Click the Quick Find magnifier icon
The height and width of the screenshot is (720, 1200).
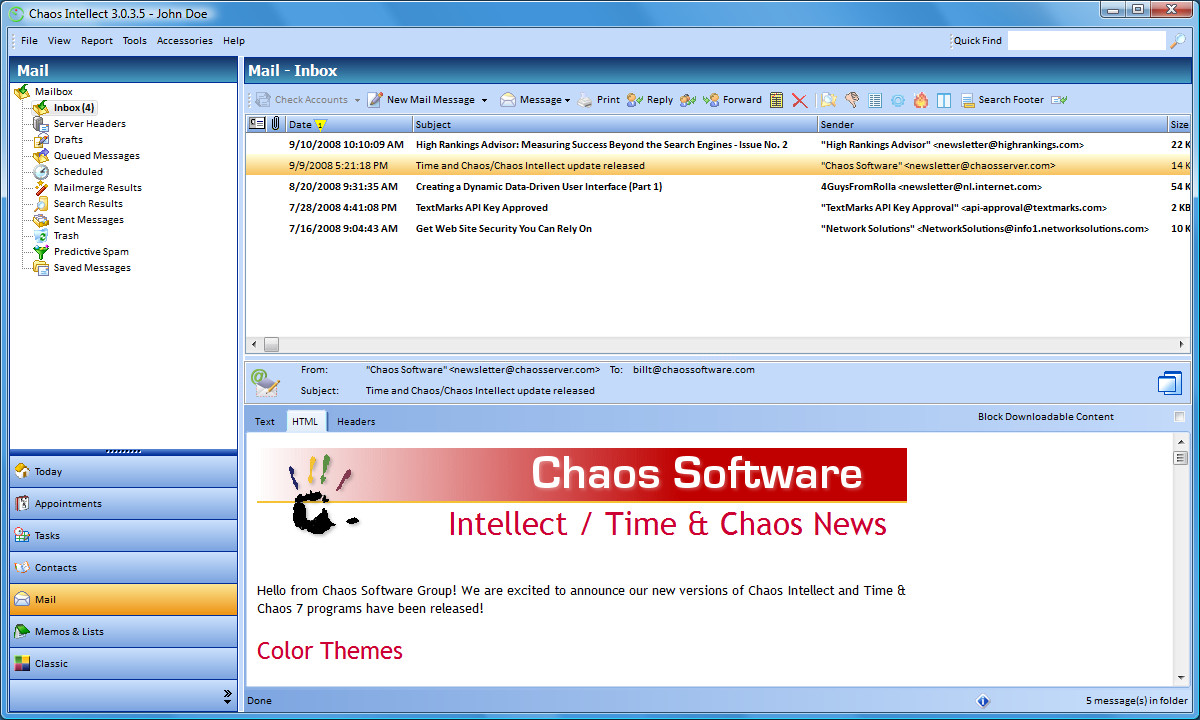point(1178,41)
